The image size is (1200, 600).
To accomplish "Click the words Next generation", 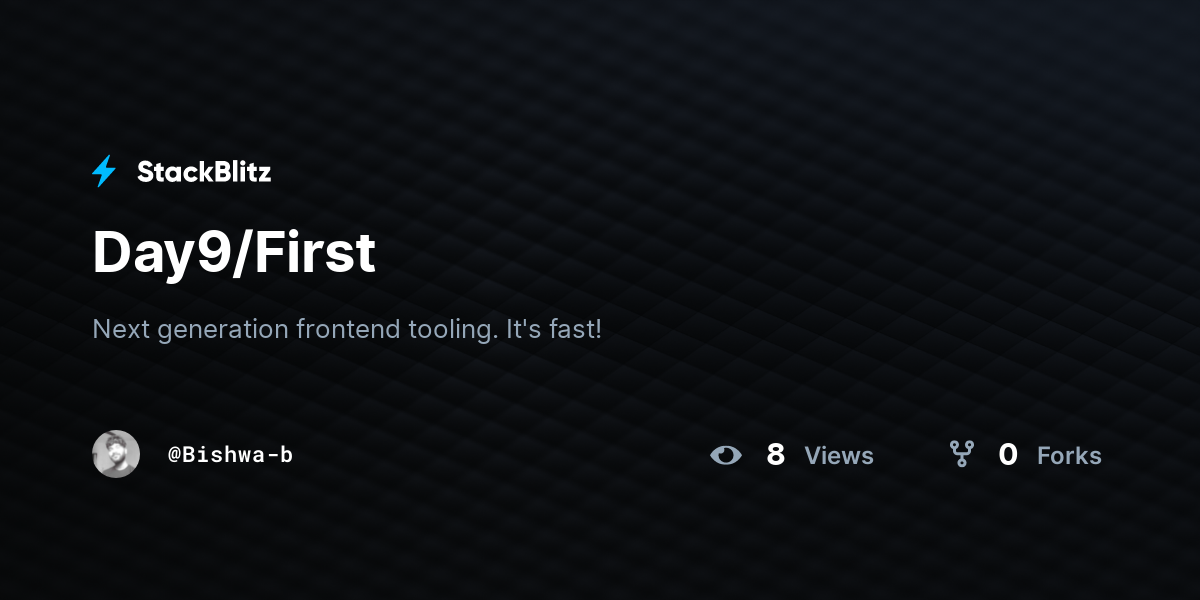I will [x=191, y=329].
